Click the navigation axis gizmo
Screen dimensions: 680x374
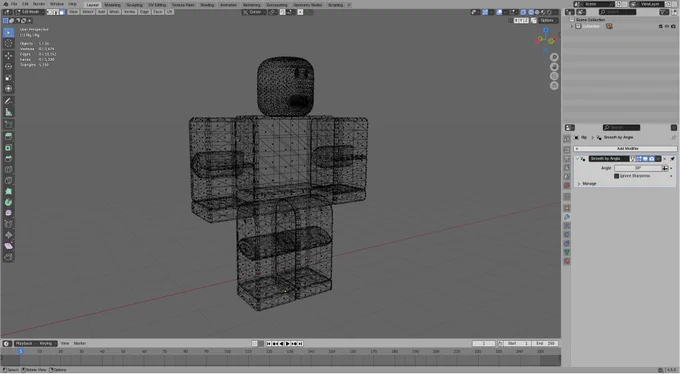click(545, 39)
